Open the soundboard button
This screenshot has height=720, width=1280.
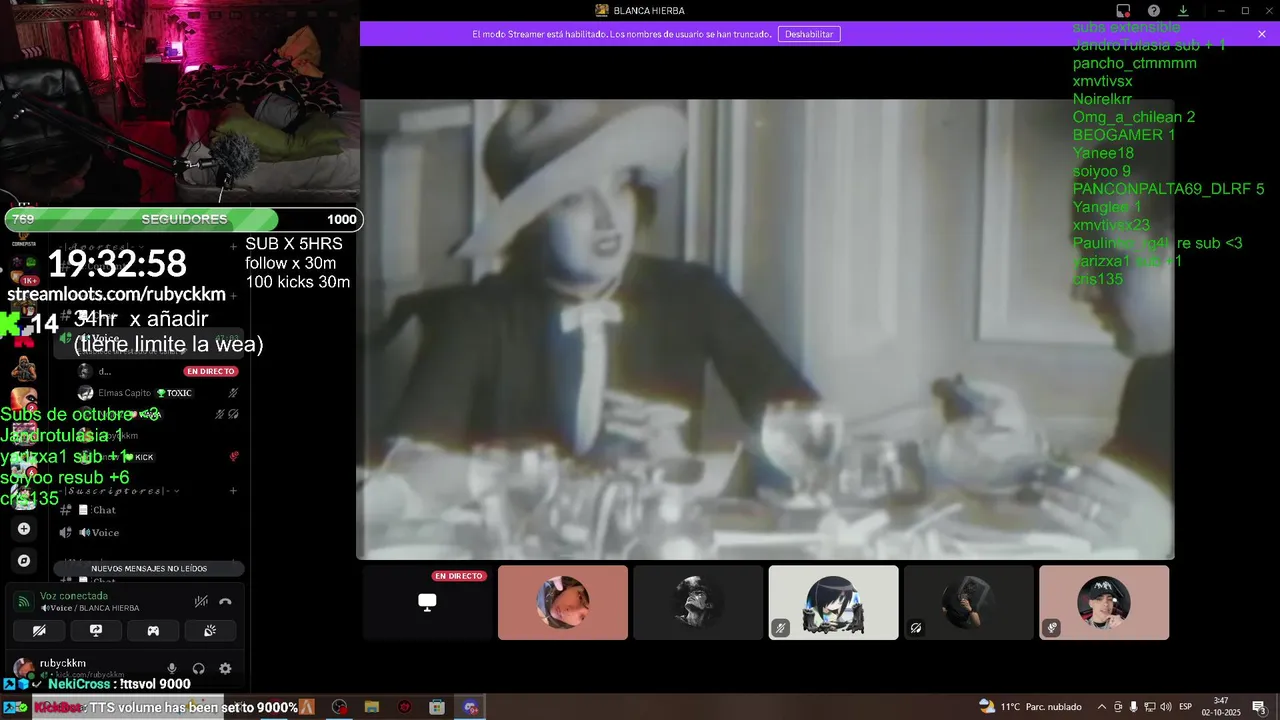210,631
